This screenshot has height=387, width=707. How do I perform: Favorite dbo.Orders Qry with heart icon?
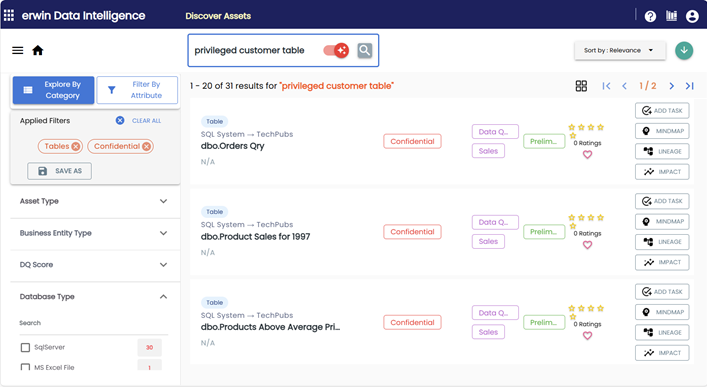[587, 155]
